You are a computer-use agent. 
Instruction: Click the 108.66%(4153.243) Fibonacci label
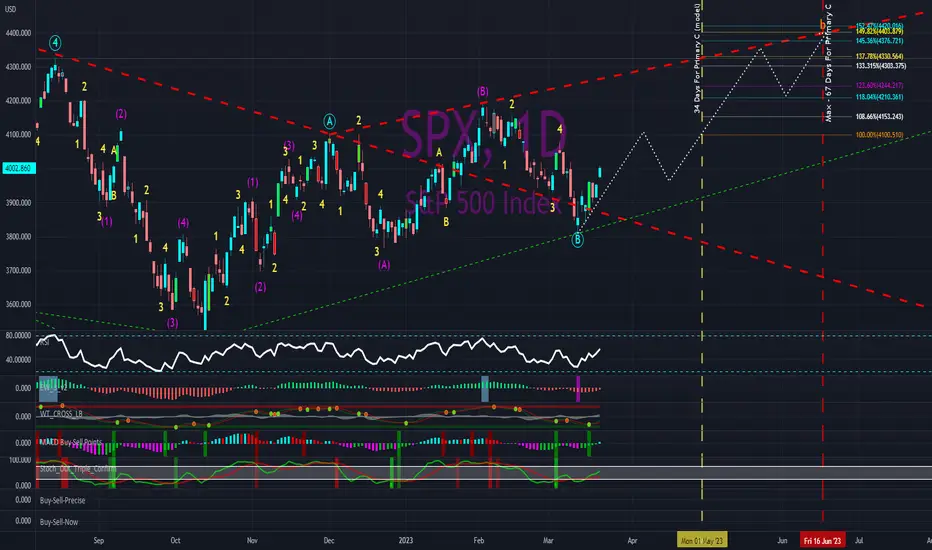click(879, 117)
